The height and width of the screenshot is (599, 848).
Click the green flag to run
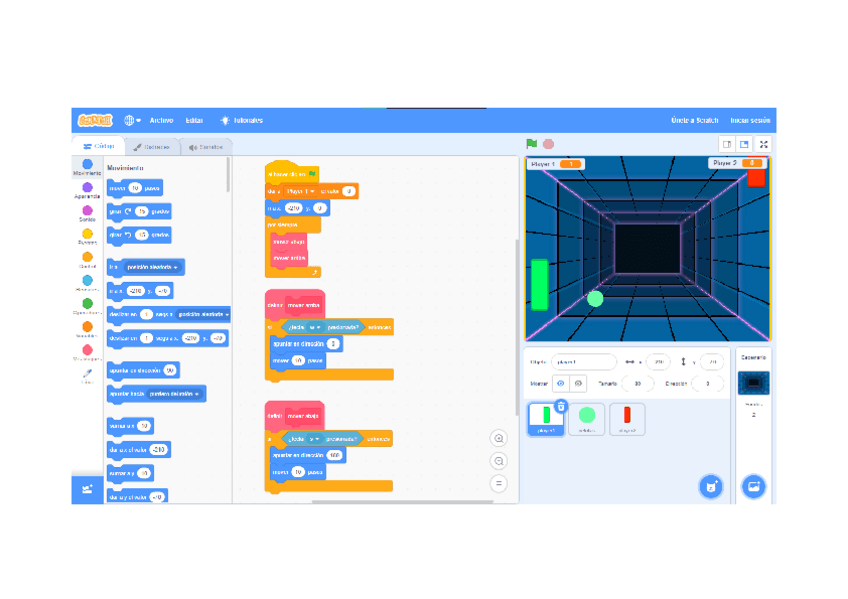pyautogui.click(x=532, y=144)
